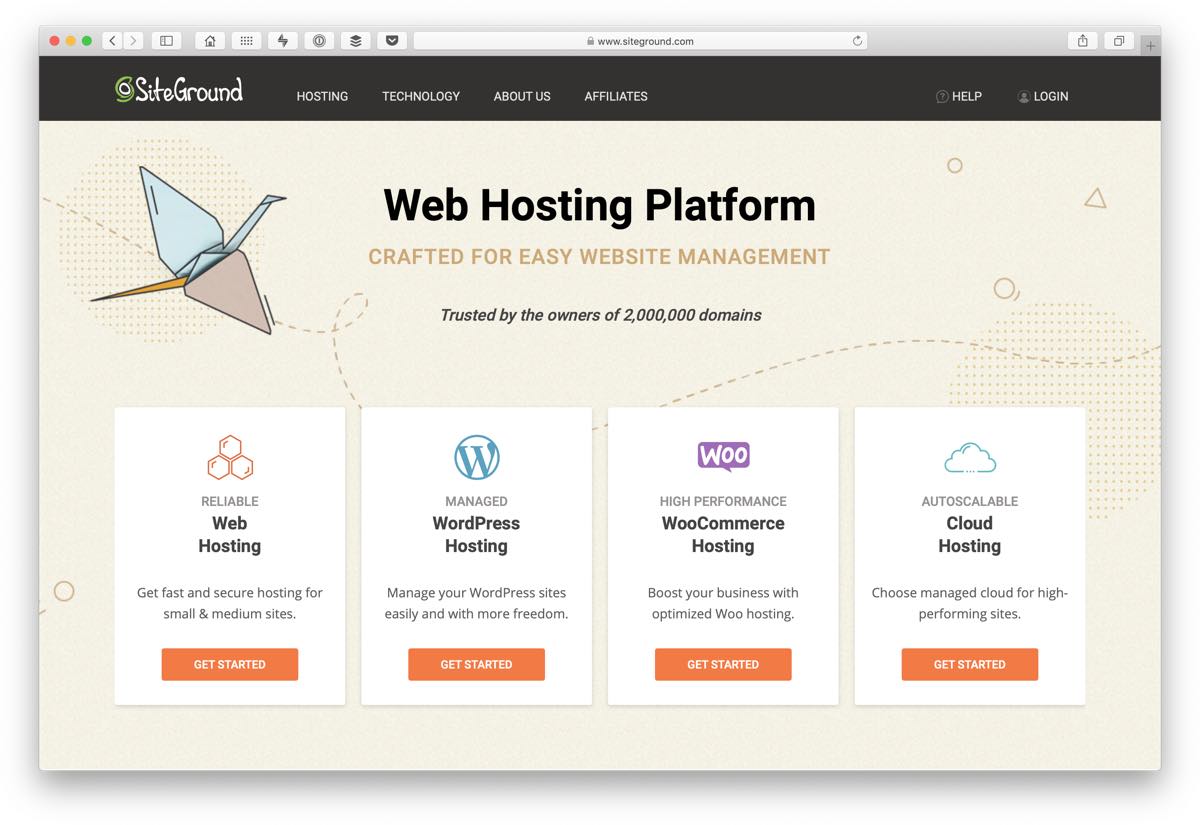Click the 'Web Hosting Platform' headline
1200x825 pixels.
pyautogui.click(x=600, y=205)
